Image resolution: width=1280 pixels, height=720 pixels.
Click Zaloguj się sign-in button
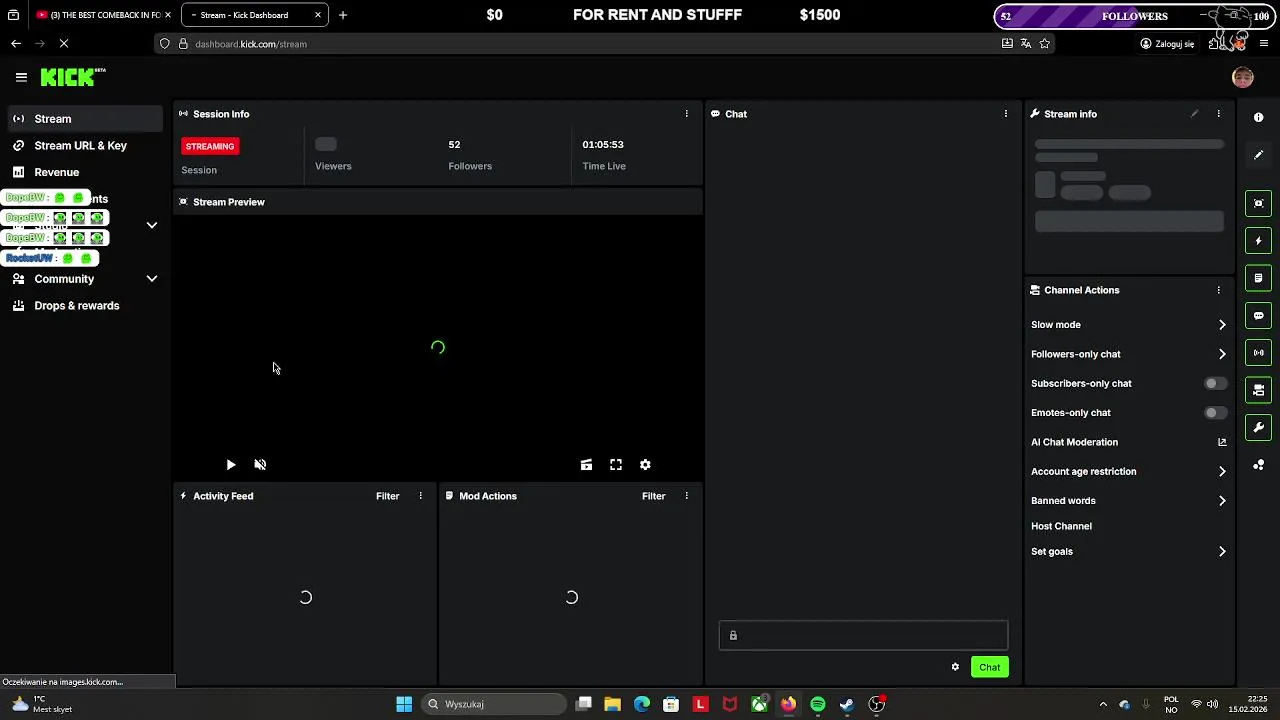pyautogui.click(x=1168, y=44)
